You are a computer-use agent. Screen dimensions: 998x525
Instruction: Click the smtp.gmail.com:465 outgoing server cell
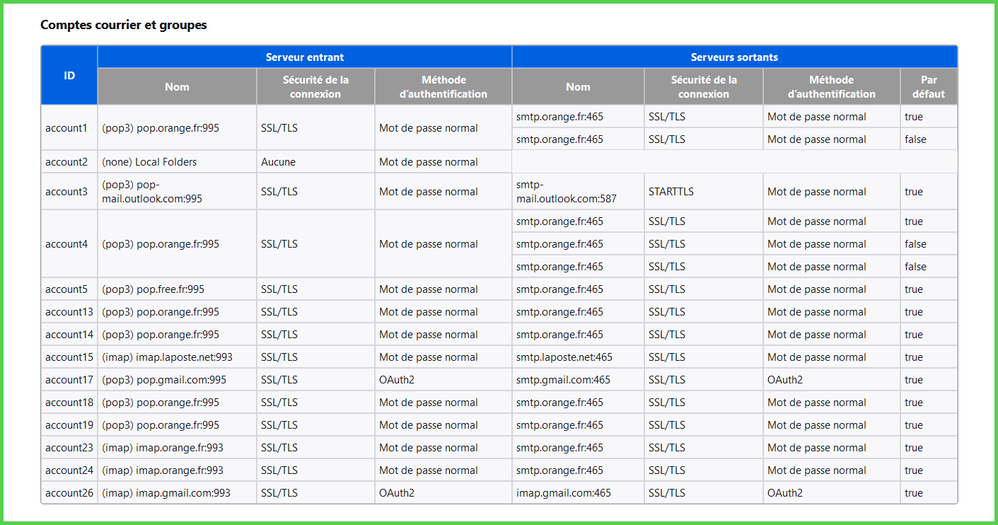pyautogui.click(x=563, y=380)
